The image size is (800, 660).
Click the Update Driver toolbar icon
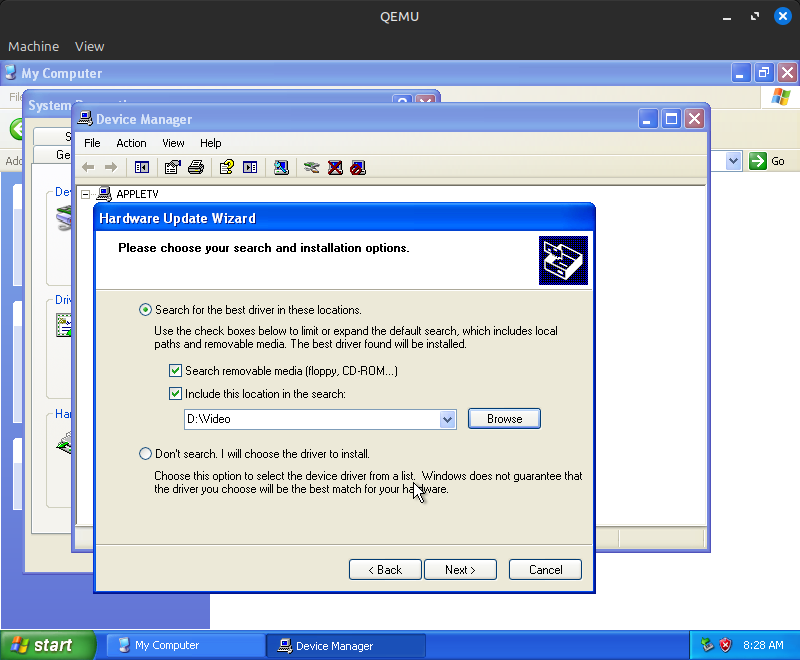pos(311,167)
